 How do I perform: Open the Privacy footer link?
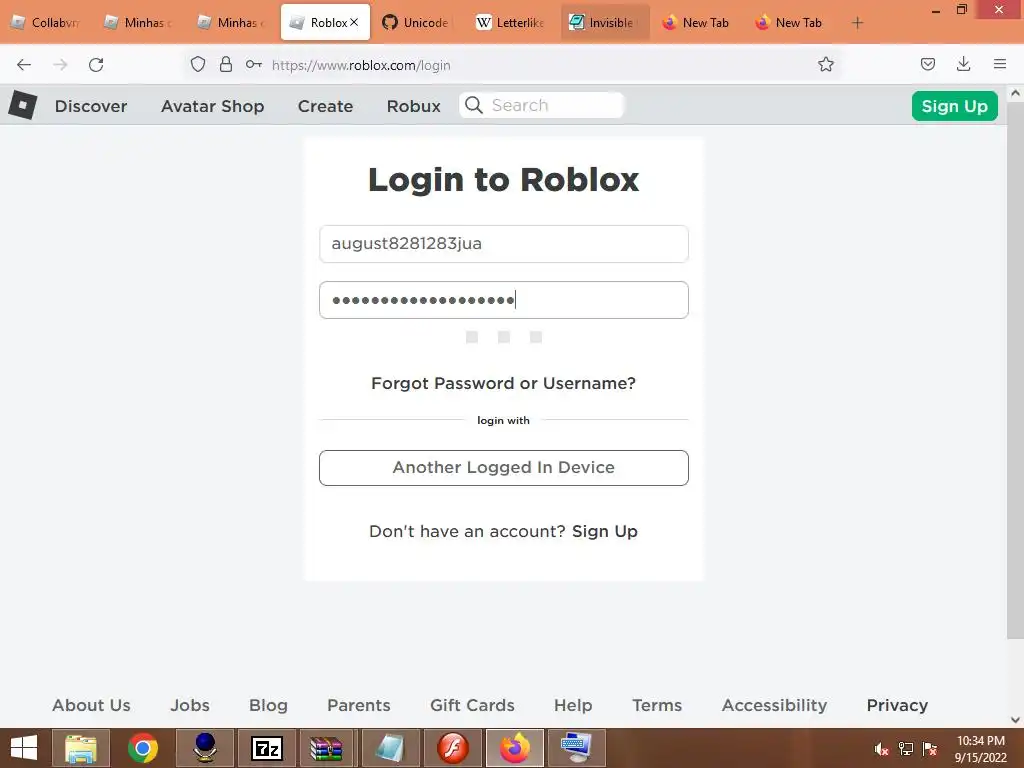tap(897, 705)
